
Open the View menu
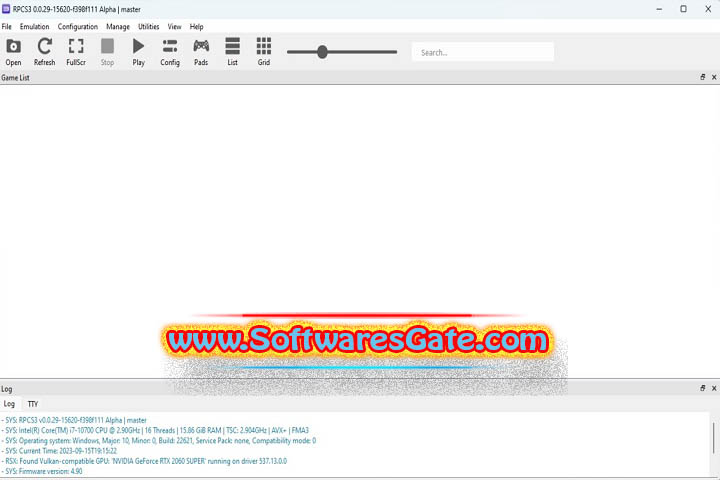(174, 27)
